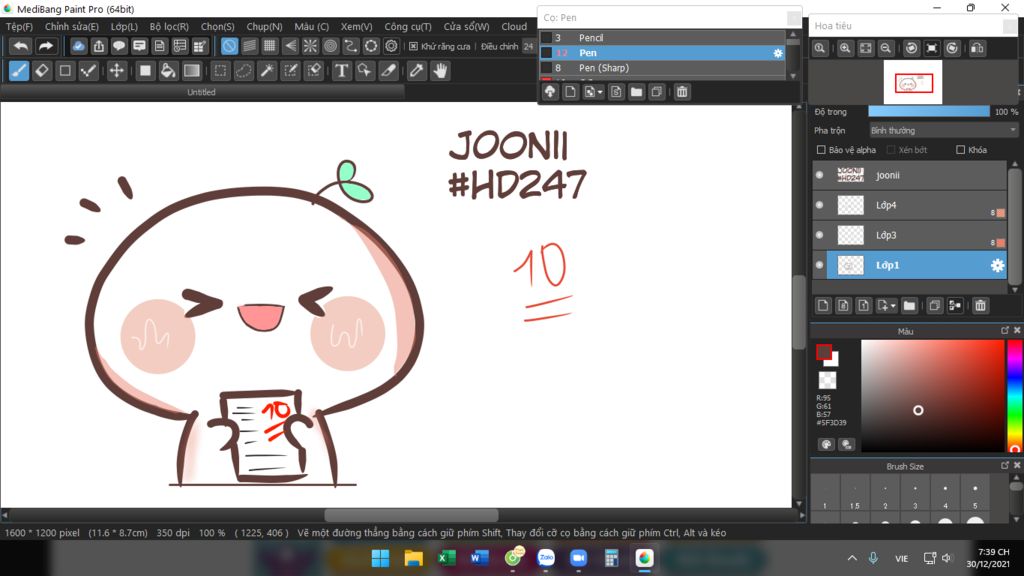The width and height of the screenshot is (1024, 576).
Task: Delete layer with the layer panel trash
Action: [980, 306]
